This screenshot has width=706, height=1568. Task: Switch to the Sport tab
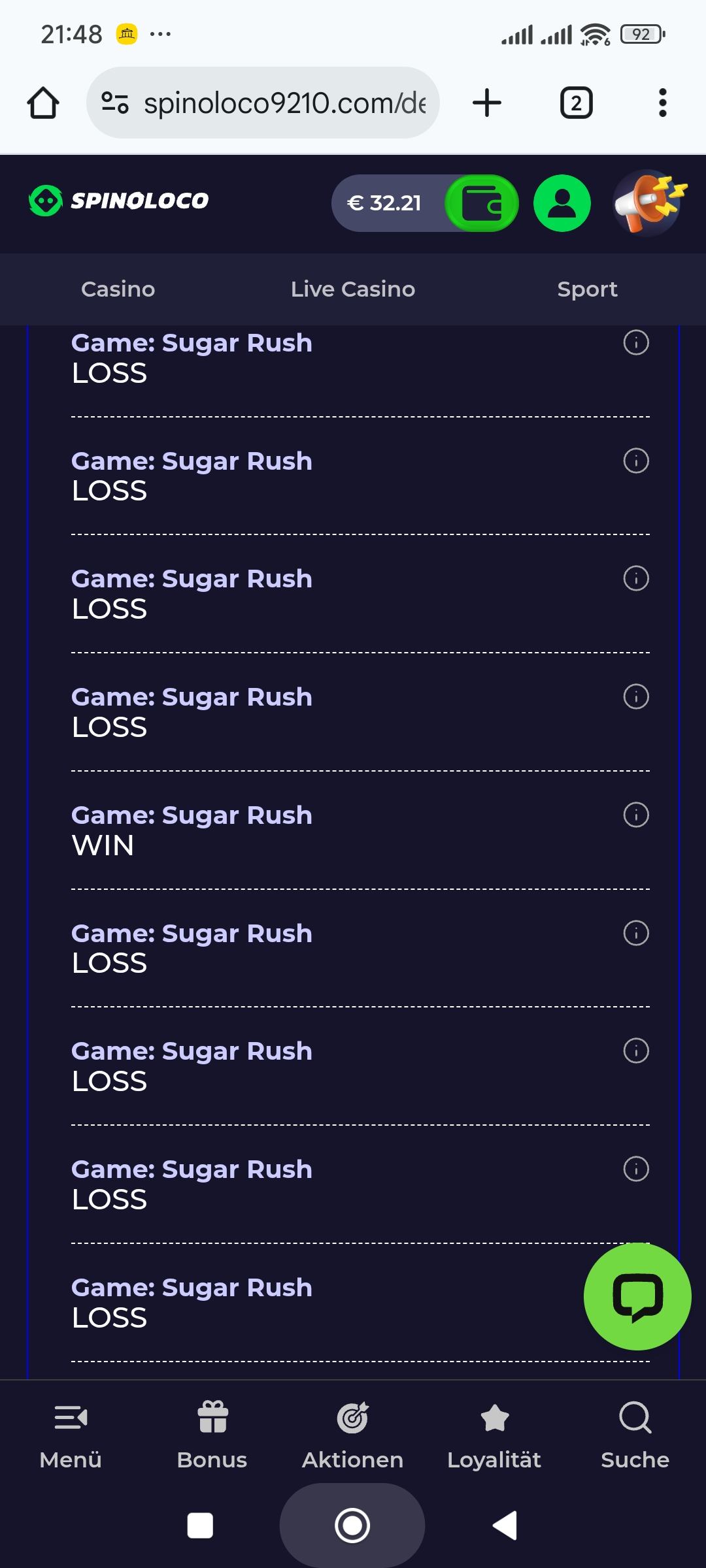[x=587, y=289]
